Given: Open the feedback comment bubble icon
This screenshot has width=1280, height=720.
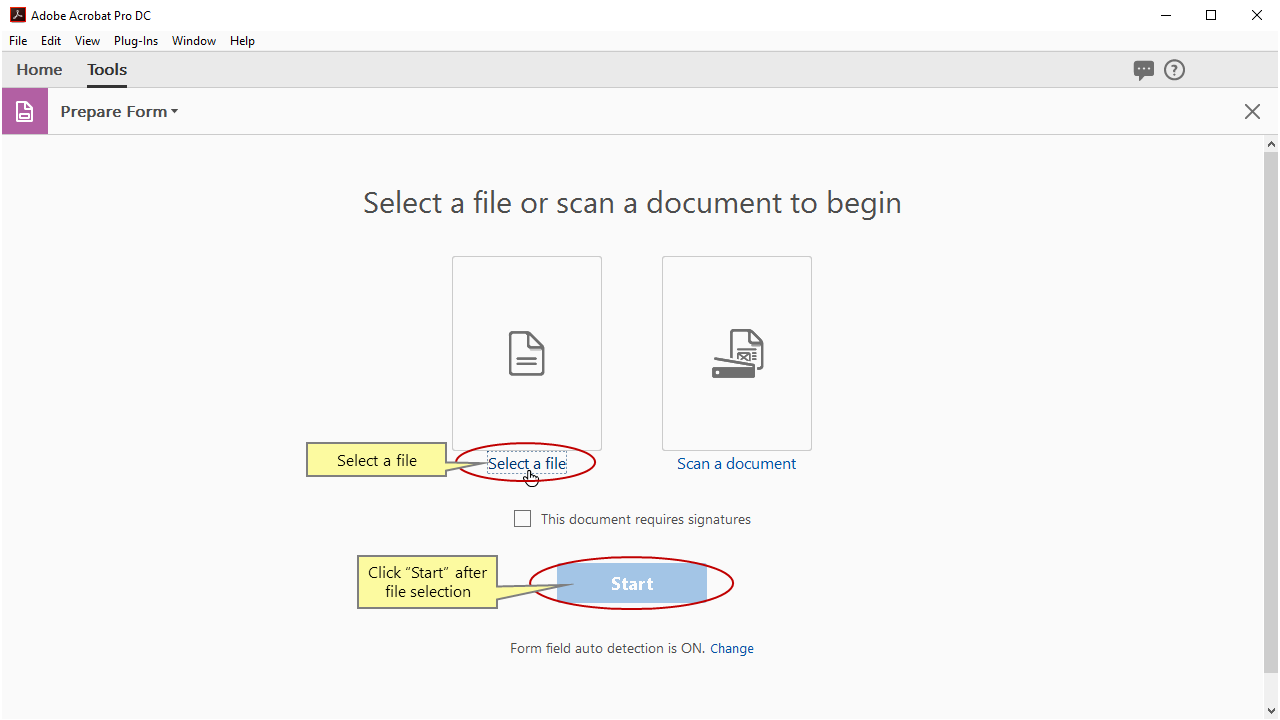Looking at the screenshot, I should (1143, 70).
